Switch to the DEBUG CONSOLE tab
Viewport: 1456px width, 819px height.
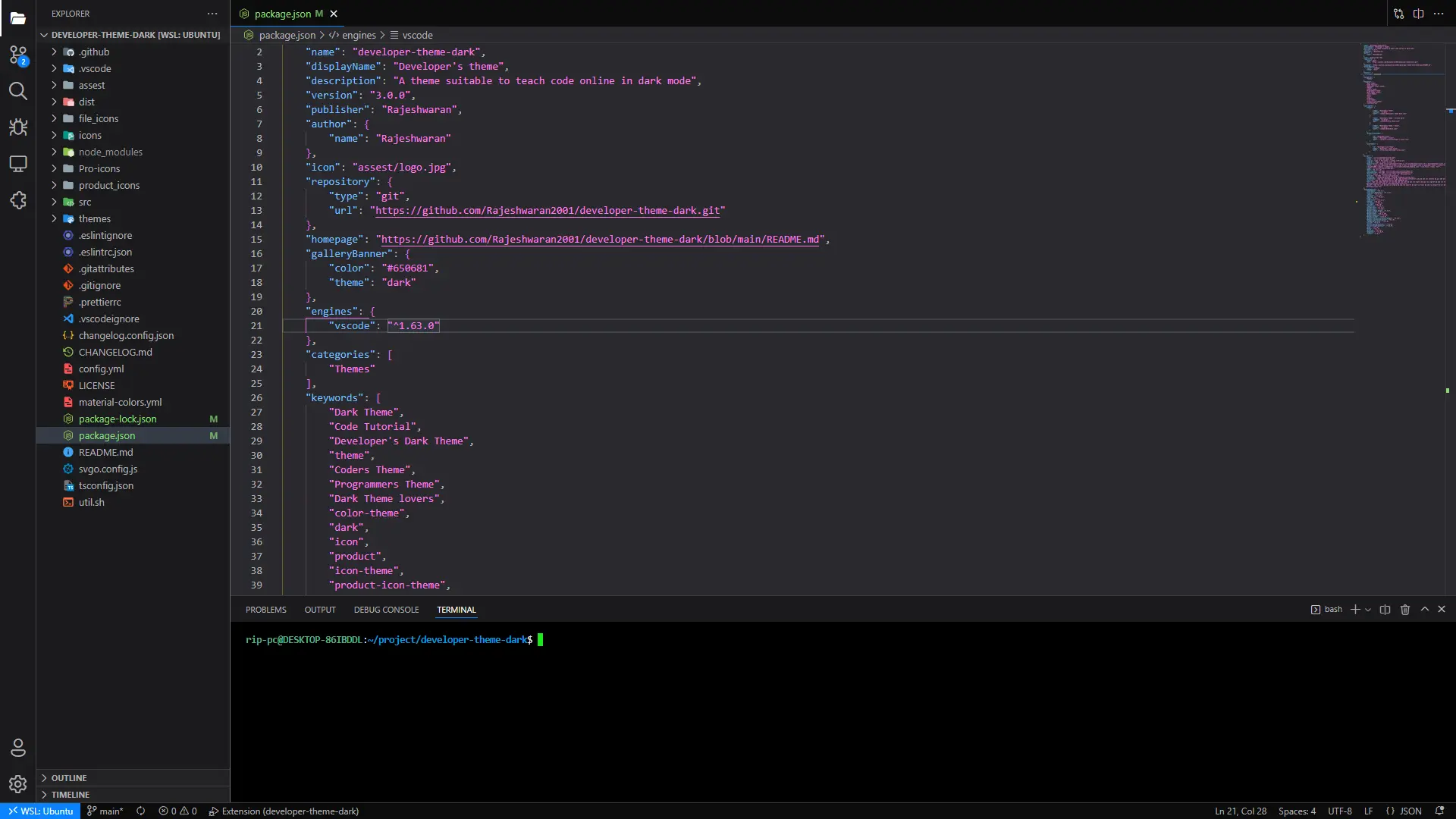click(386, 610)
